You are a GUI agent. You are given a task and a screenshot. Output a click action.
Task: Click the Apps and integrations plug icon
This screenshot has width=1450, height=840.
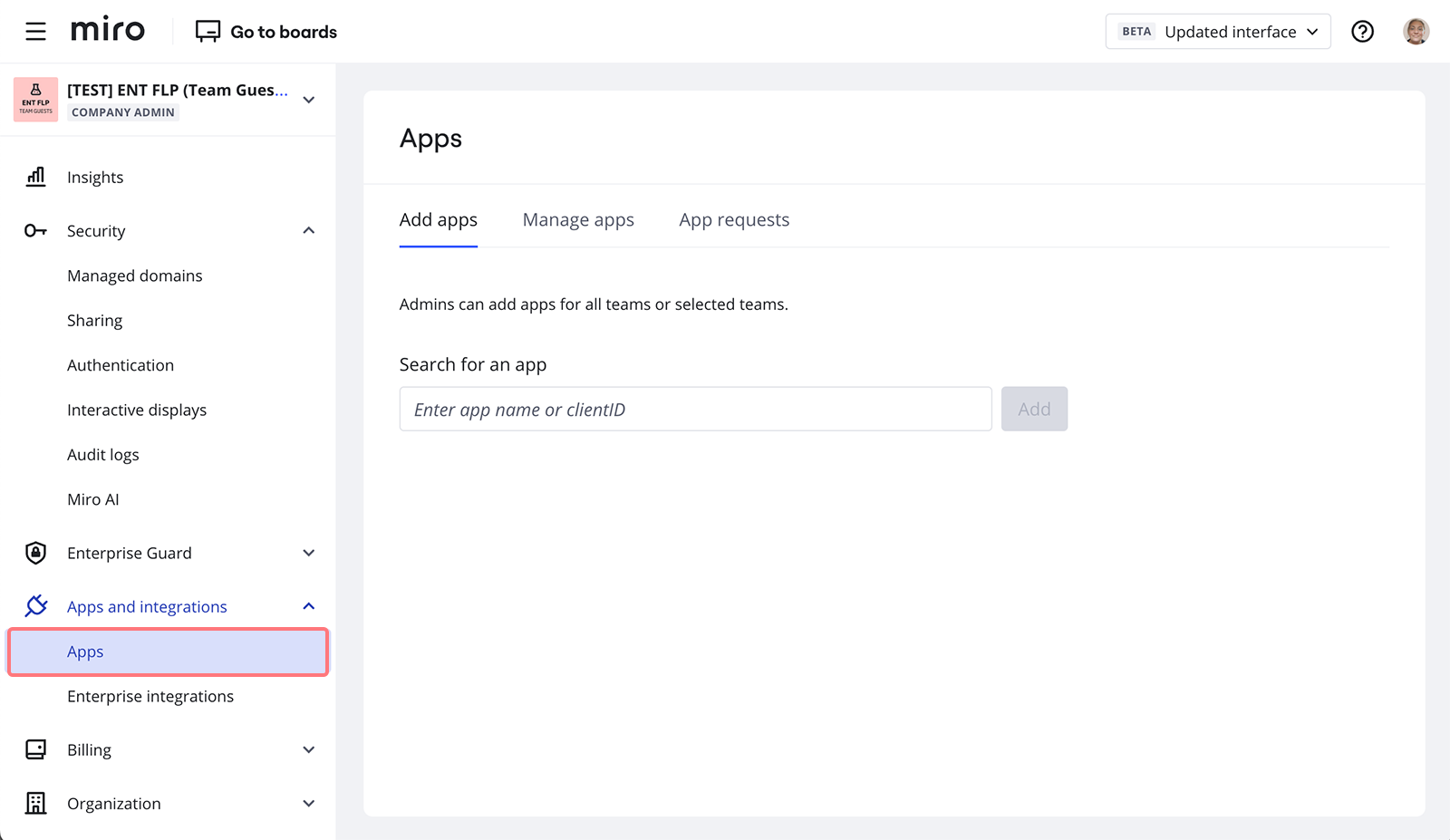point(35,605)
